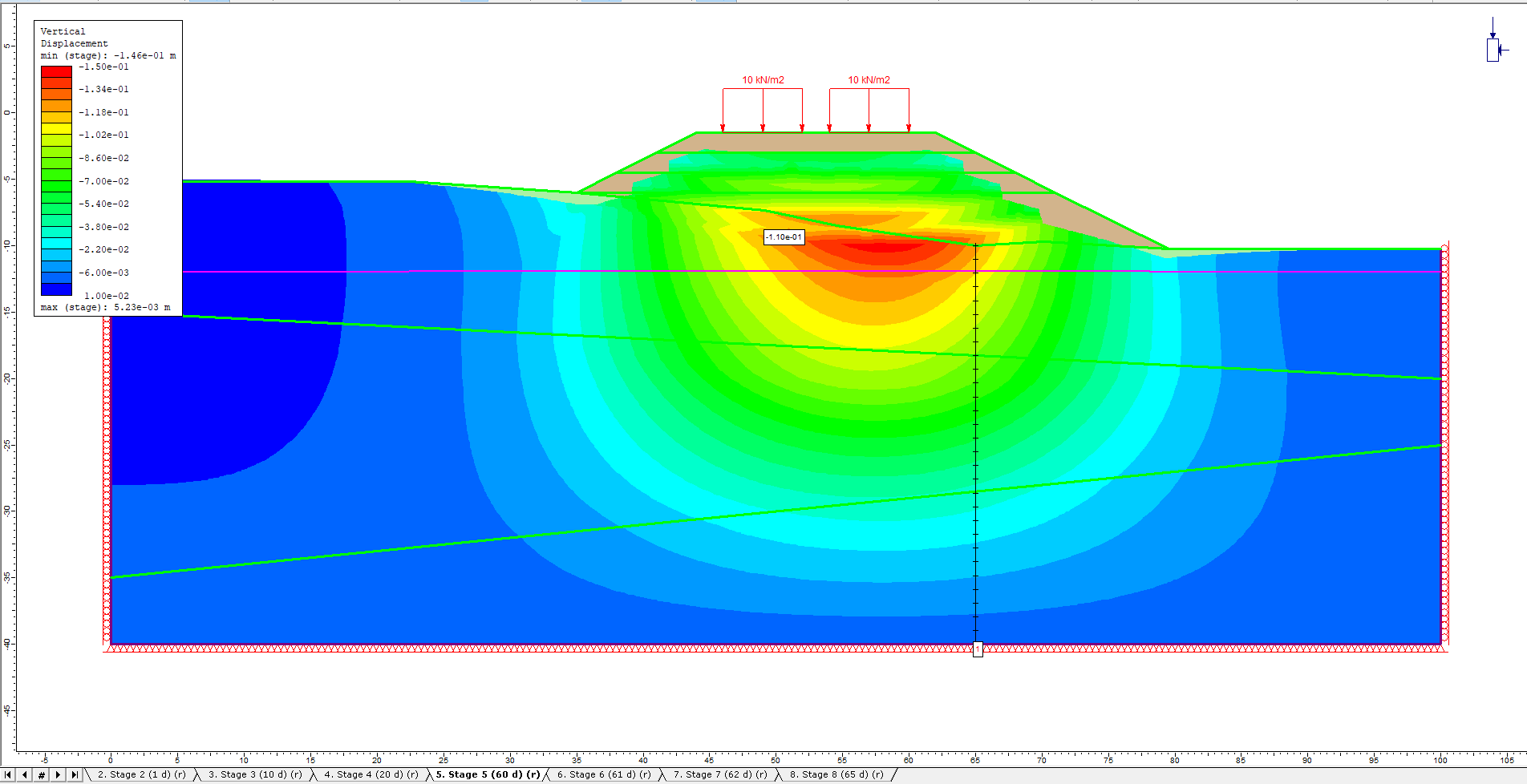Go to next stage arrow
Screen dimensions: 1527x784
pos(58,774)
